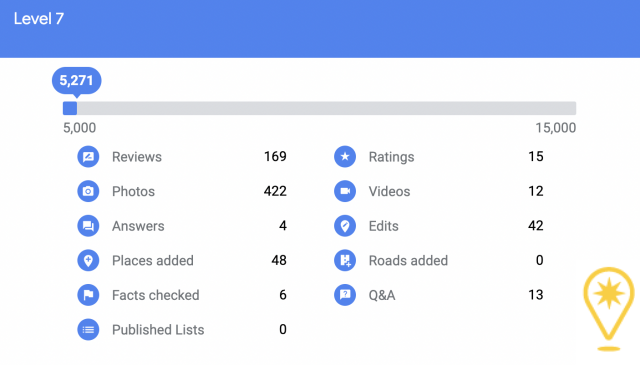Click the 5,271 points bubble

[76, 80]
